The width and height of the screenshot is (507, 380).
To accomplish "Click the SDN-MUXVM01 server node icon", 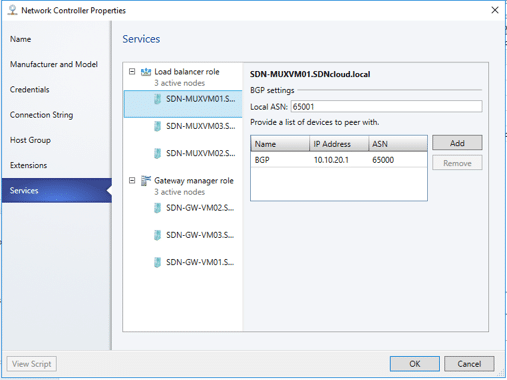I will pyautogui.click(x=157, y=99).
